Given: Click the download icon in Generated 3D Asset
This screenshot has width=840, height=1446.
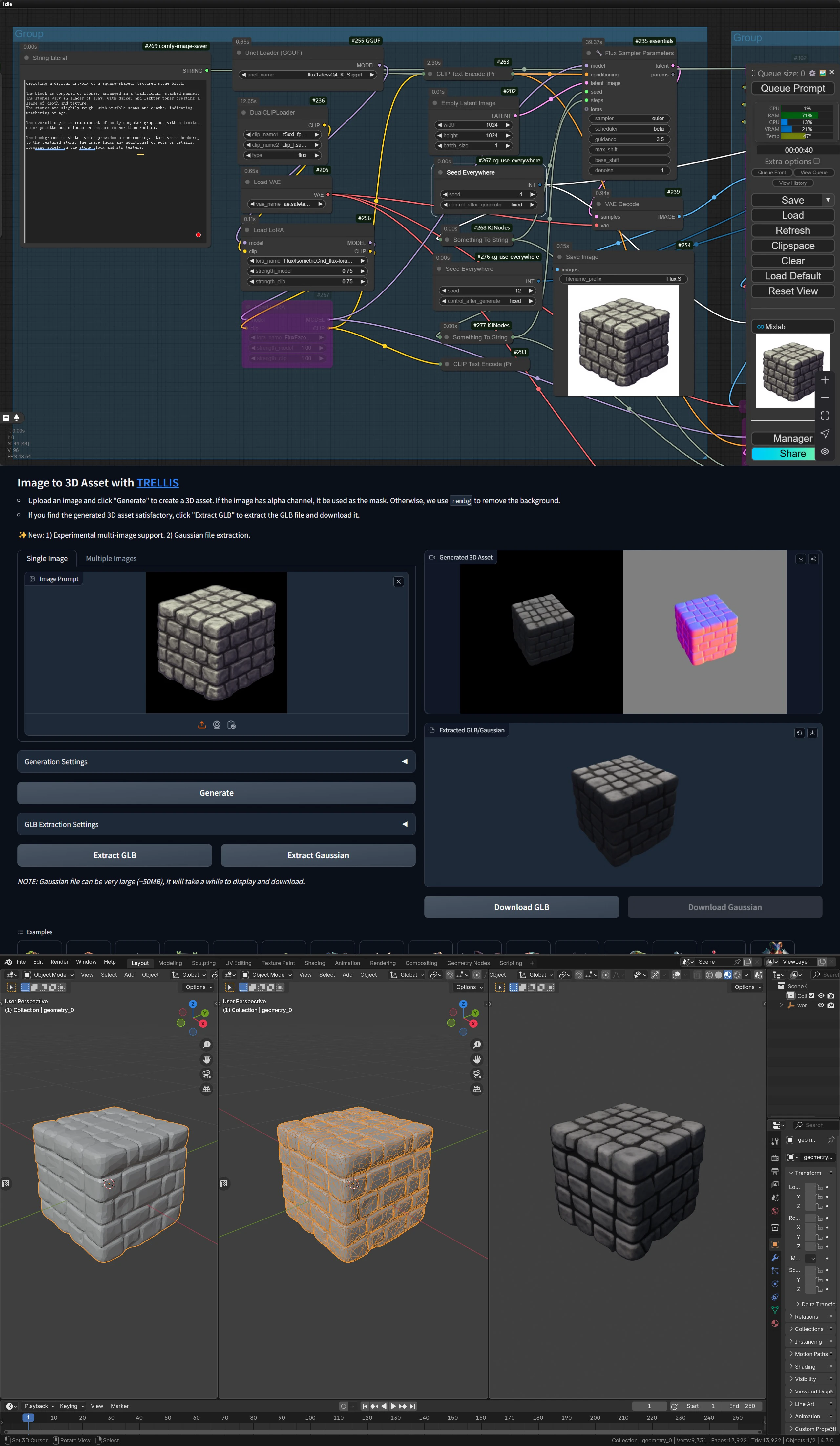Looking at the screenshot, I should 800,559.
